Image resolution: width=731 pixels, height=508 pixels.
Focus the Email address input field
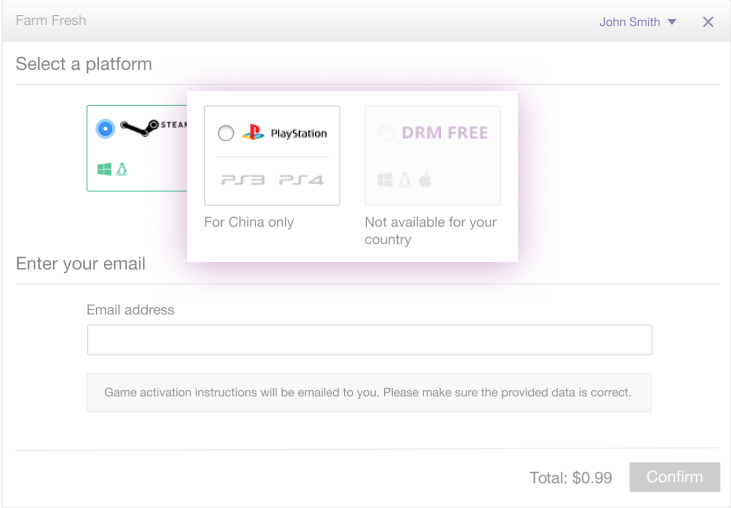pyautogui.click(x=369, y=340)
